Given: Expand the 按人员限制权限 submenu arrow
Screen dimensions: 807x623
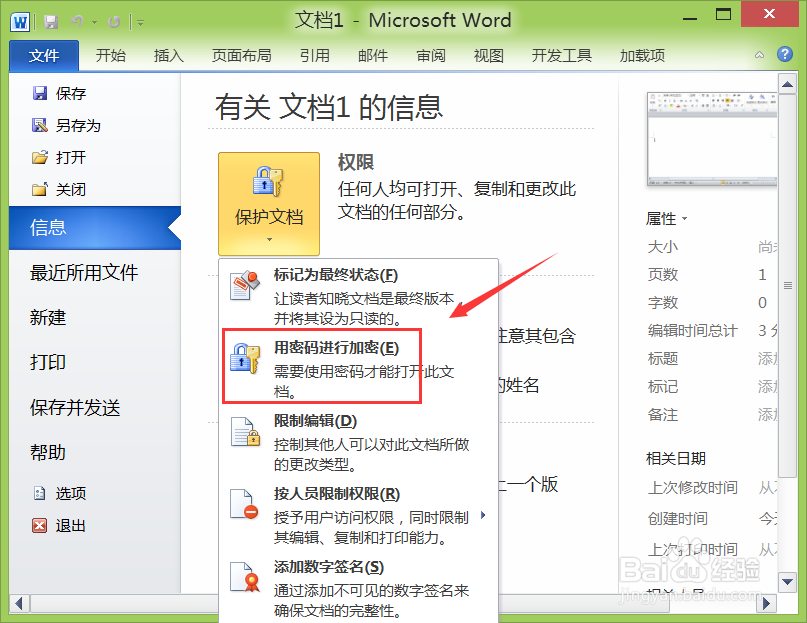Looking at the screenshot, I should pyautogui.click(x=483, y=515).
